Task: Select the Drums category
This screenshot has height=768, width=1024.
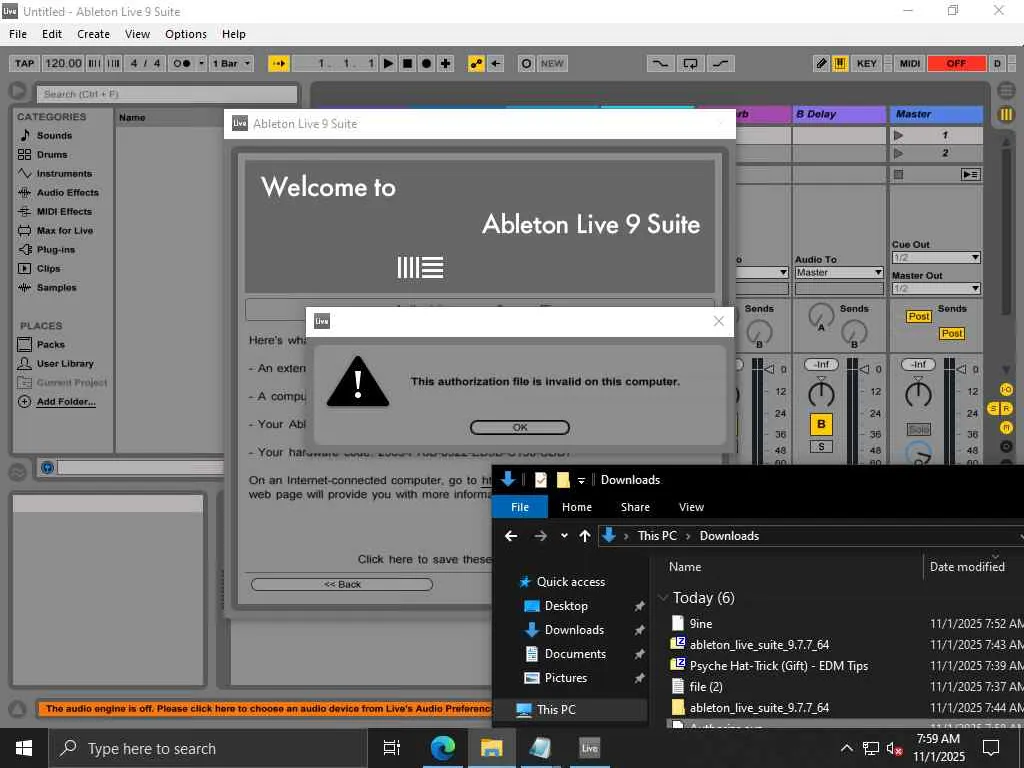Action: pos(52,155)
